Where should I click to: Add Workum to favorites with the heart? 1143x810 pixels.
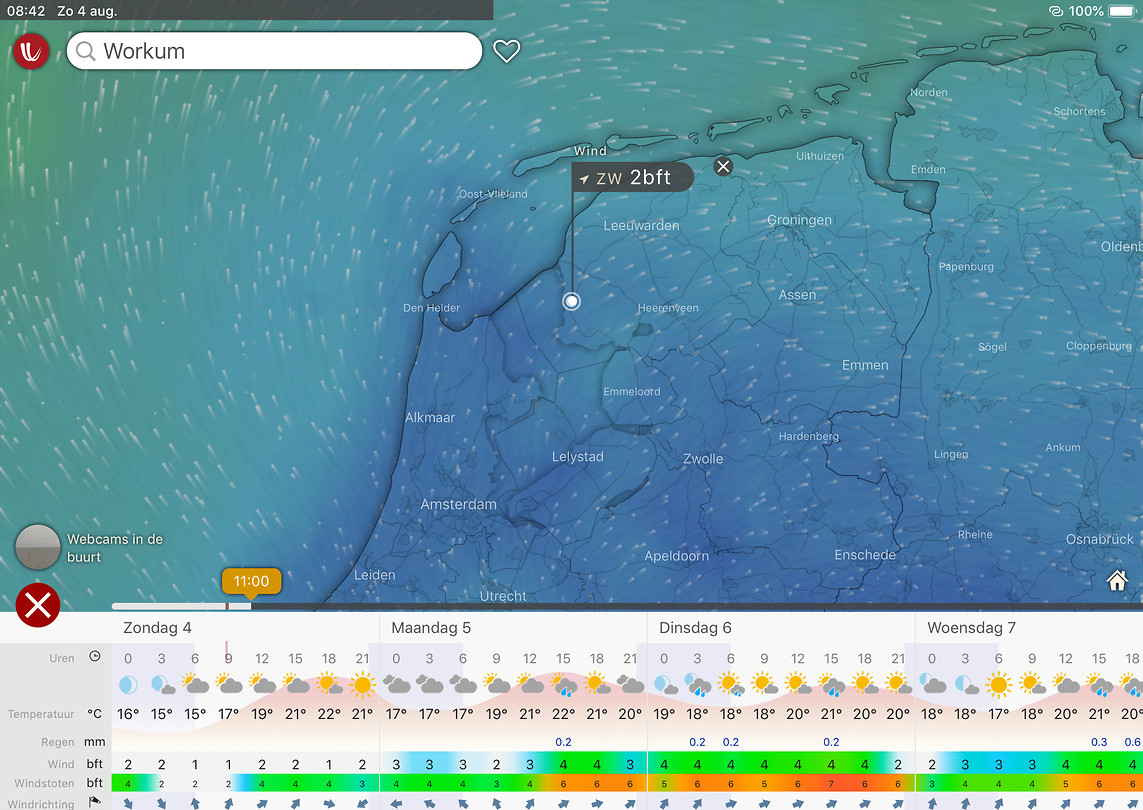[x=507, y=51]
